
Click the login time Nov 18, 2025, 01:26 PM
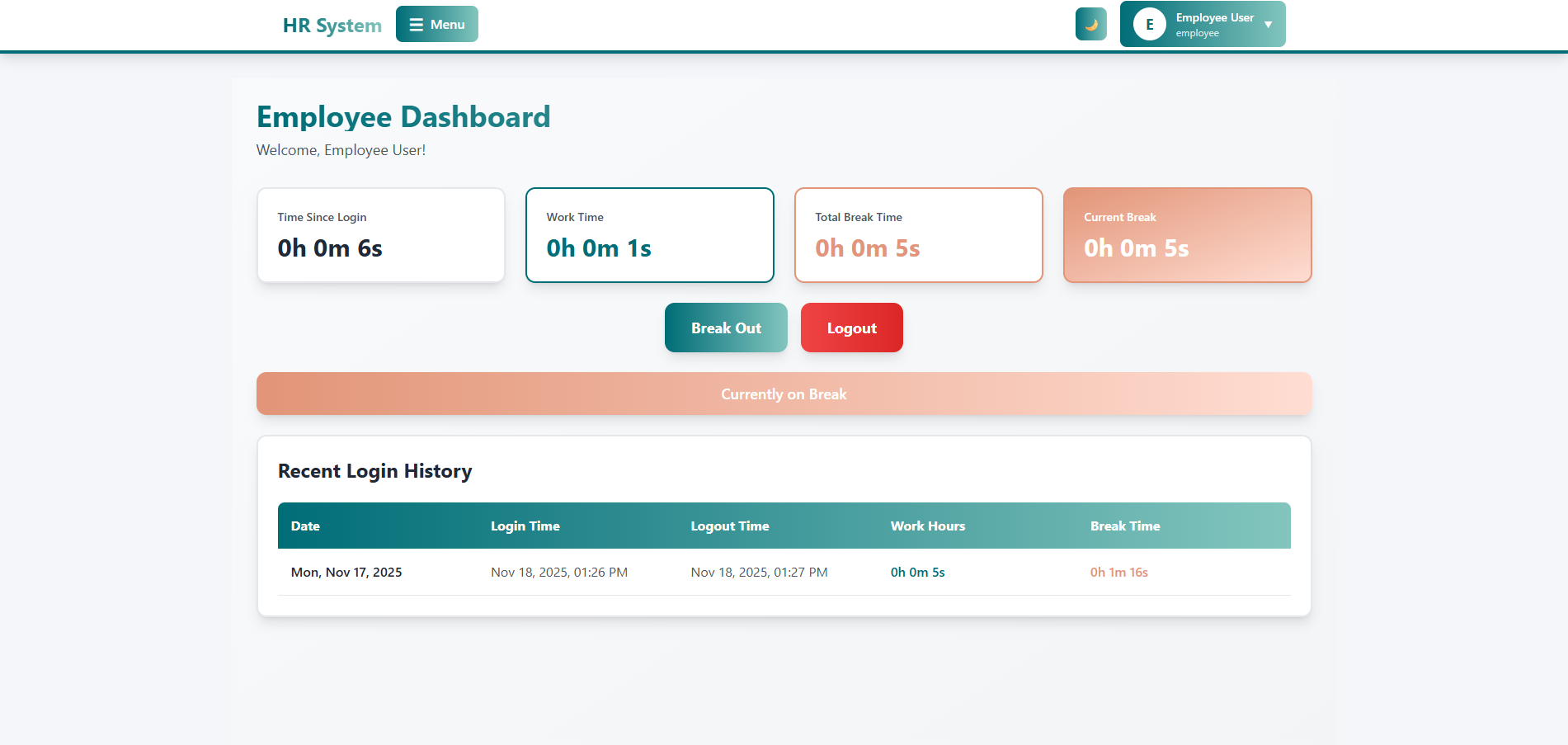[x=559, y=572]
